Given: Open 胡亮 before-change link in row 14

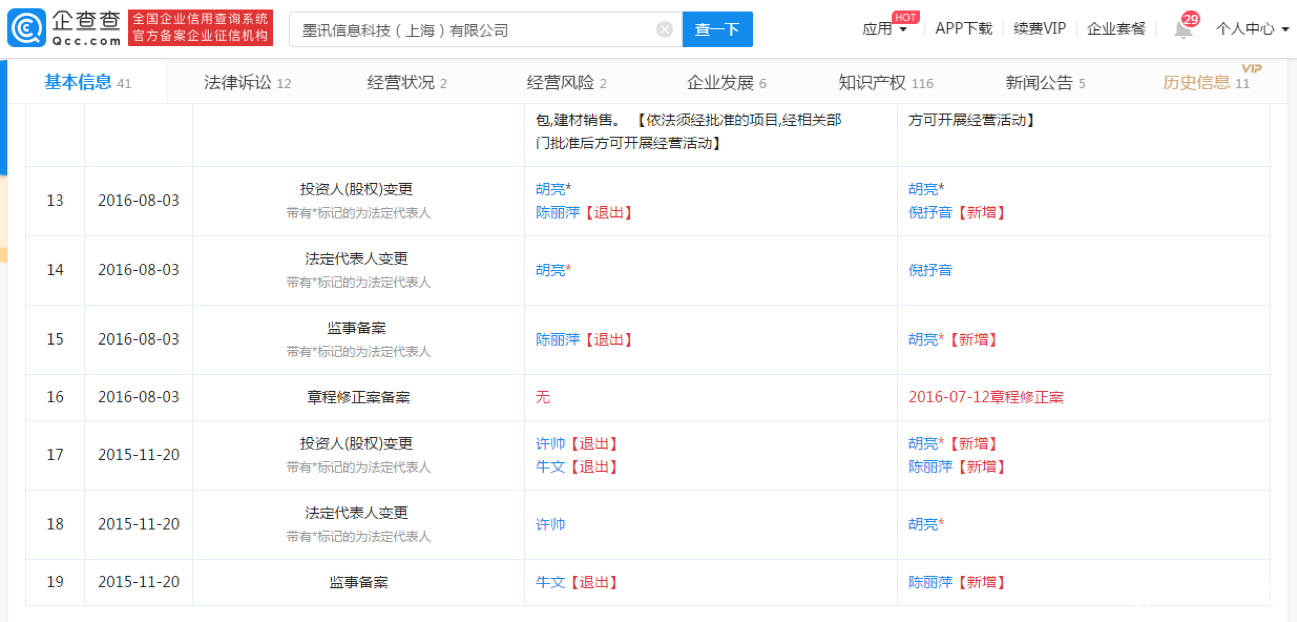Looking at the screenshot, I should tap(551, 270).
